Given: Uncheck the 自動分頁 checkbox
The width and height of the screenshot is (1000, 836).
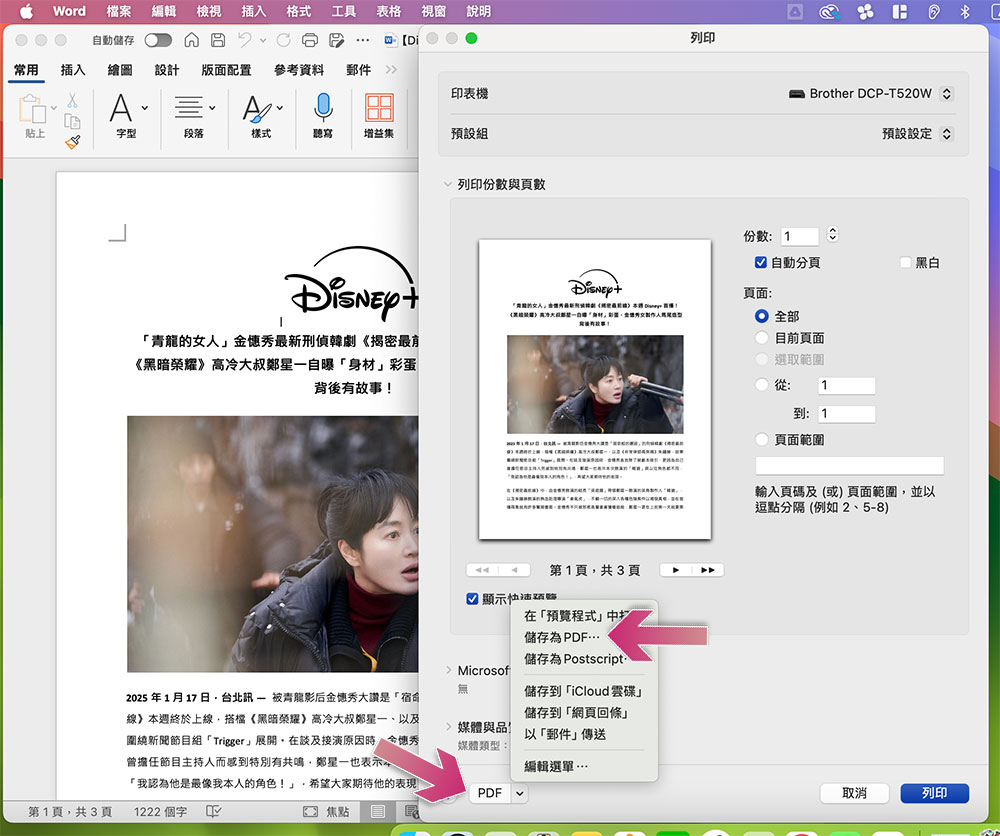Looking at the screenshot, I should pyautogui.click(x=760, y=262).
